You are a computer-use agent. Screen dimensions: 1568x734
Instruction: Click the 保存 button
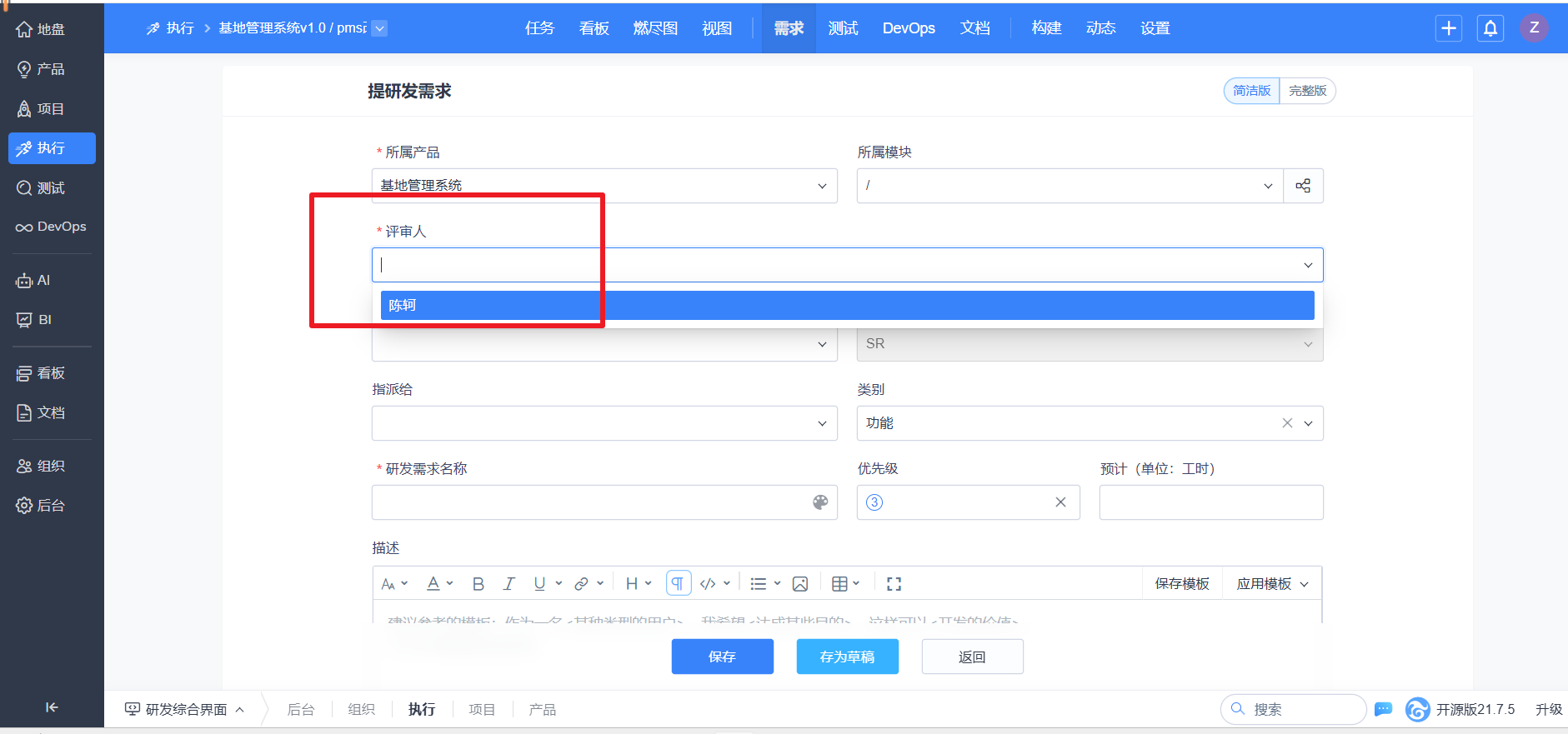(722, 657)
